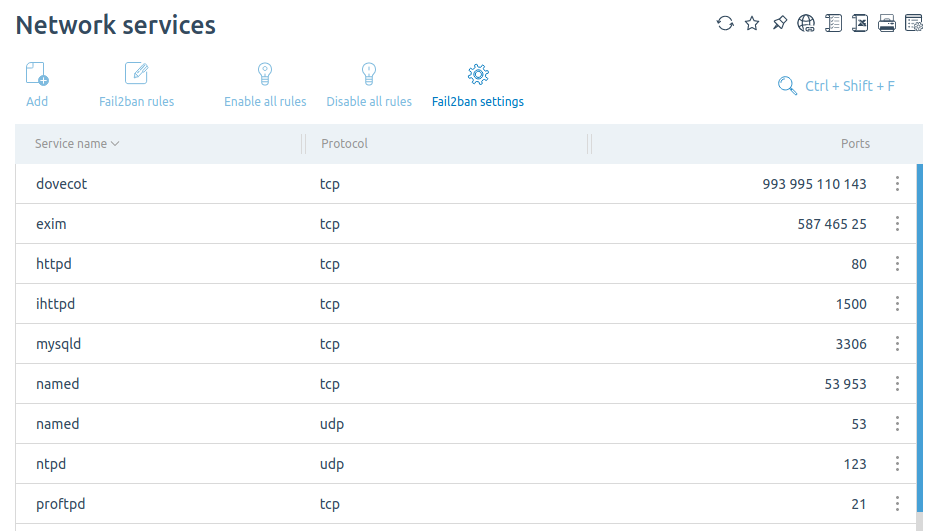
Task: Click the printer icon
Action: 887,23
